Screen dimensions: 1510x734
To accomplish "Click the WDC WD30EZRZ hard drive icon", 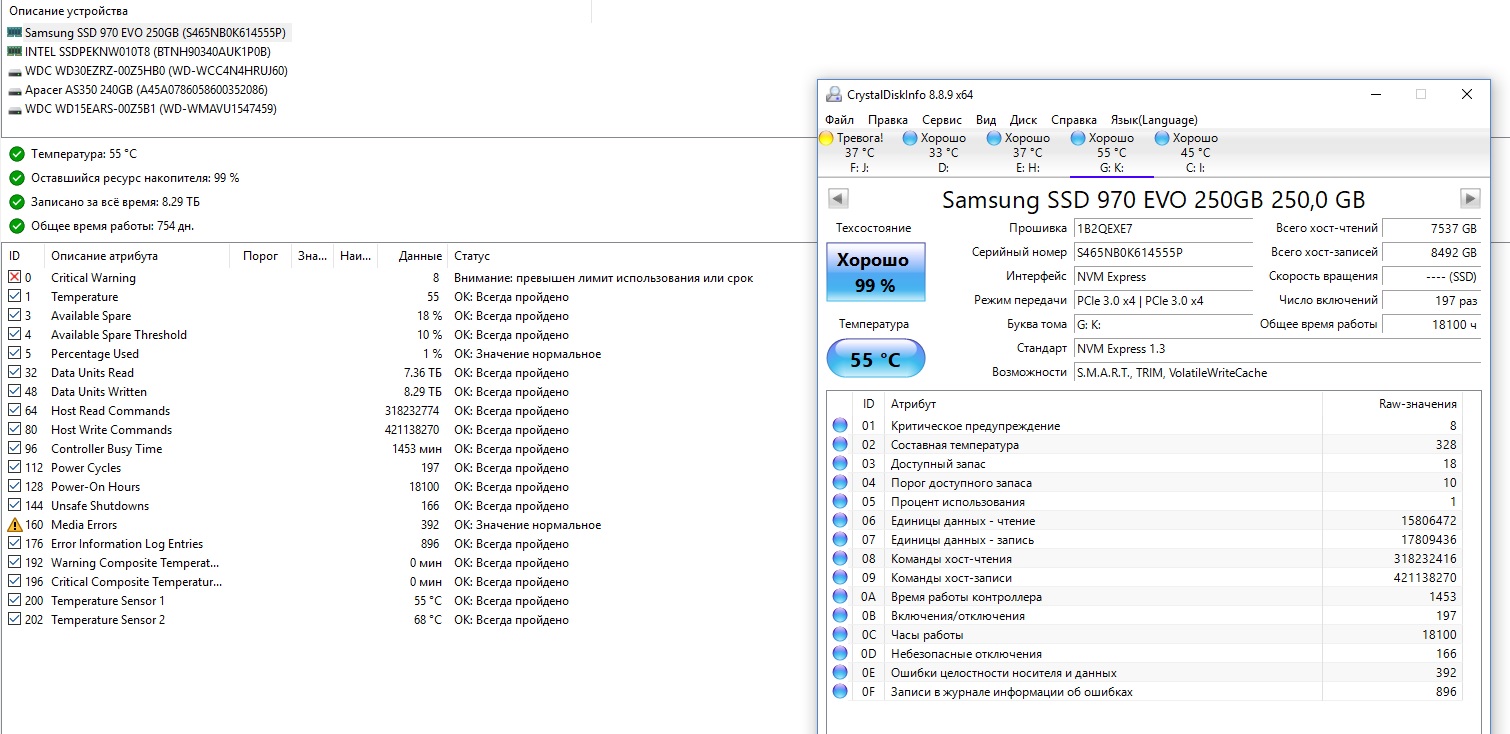I will point(14,71).
